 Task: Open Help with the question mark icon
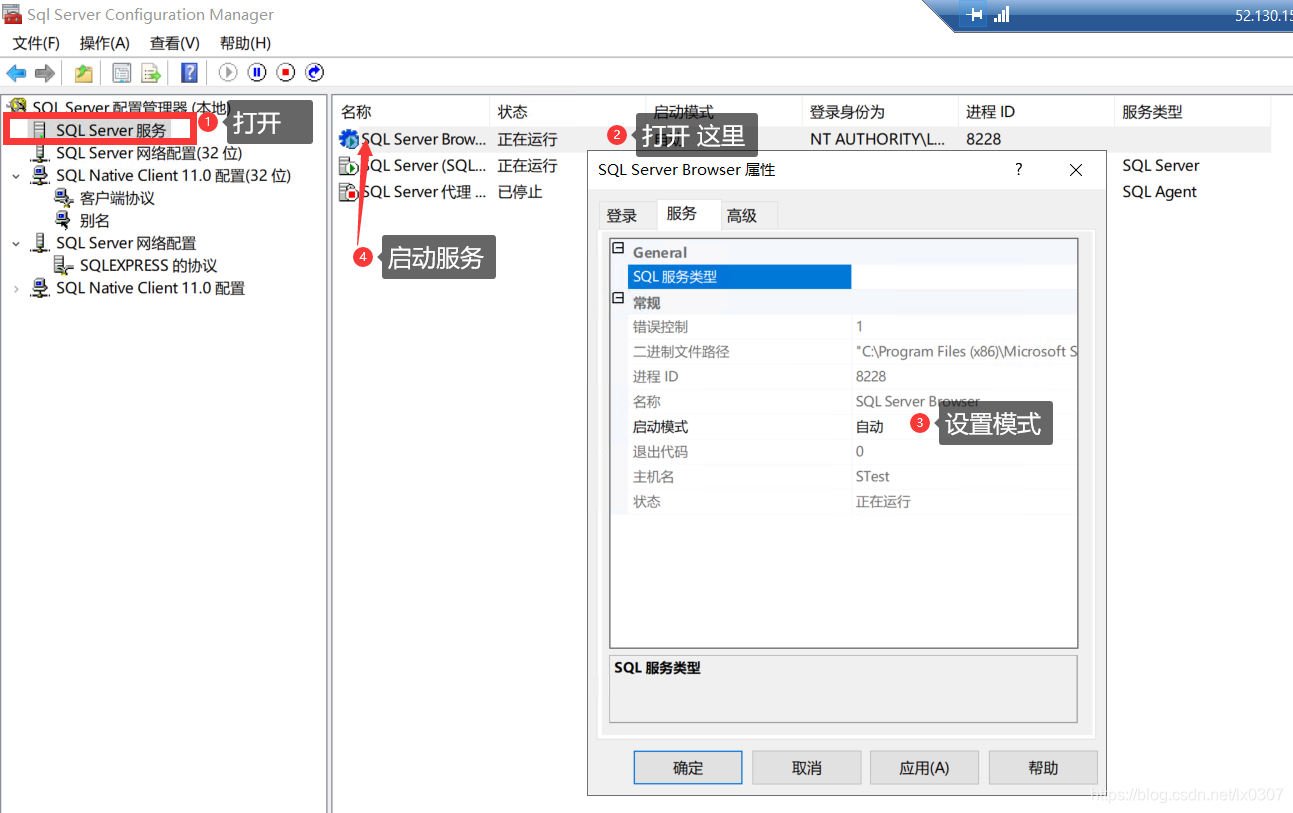click(x=189, y=73)
